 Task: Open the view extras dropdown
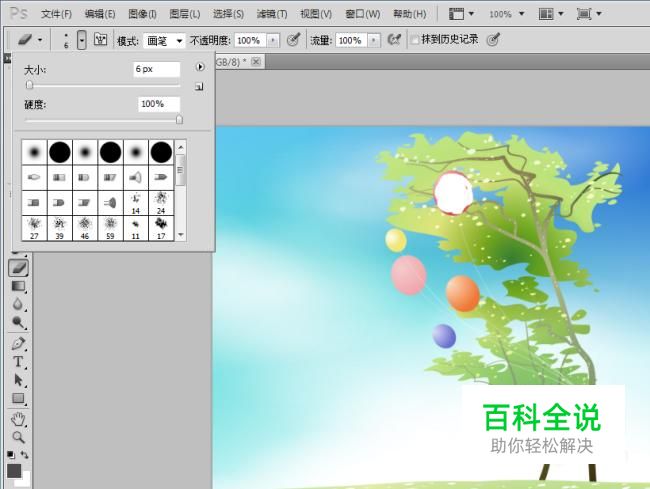click(461, 14)
